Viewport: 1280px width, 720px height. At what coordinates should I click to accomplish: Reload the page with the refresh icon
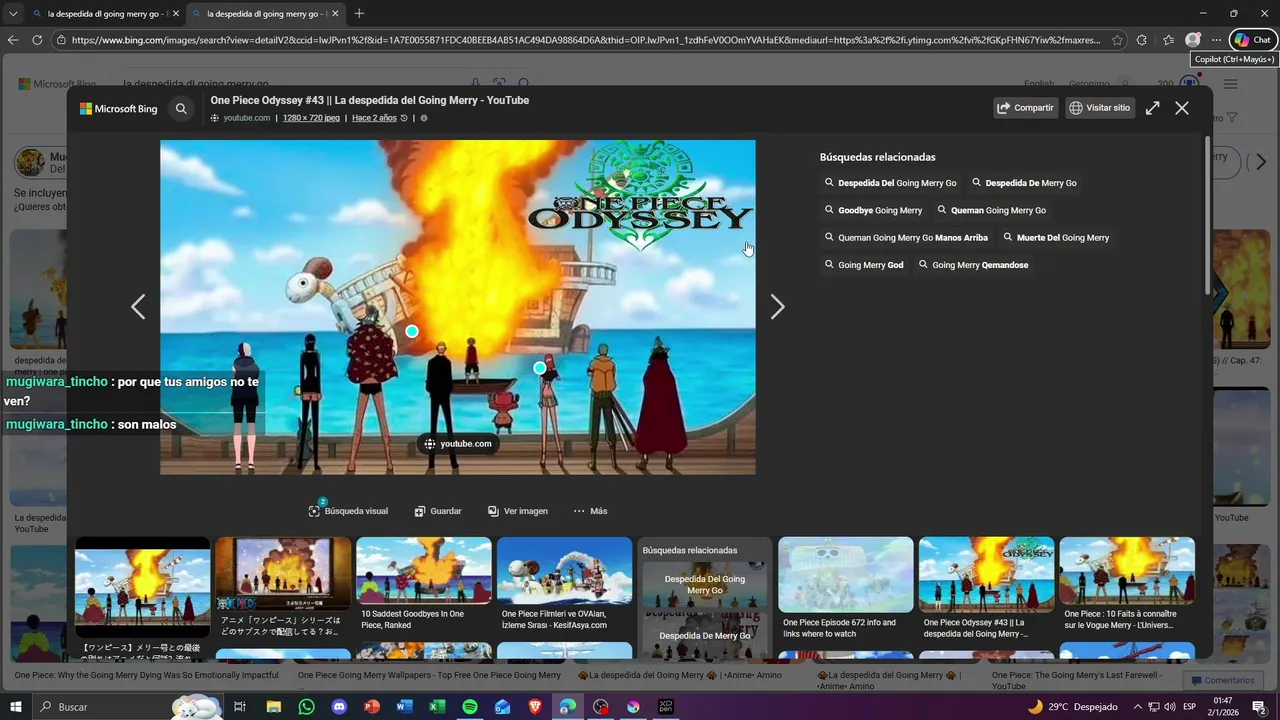coord(37,40)
